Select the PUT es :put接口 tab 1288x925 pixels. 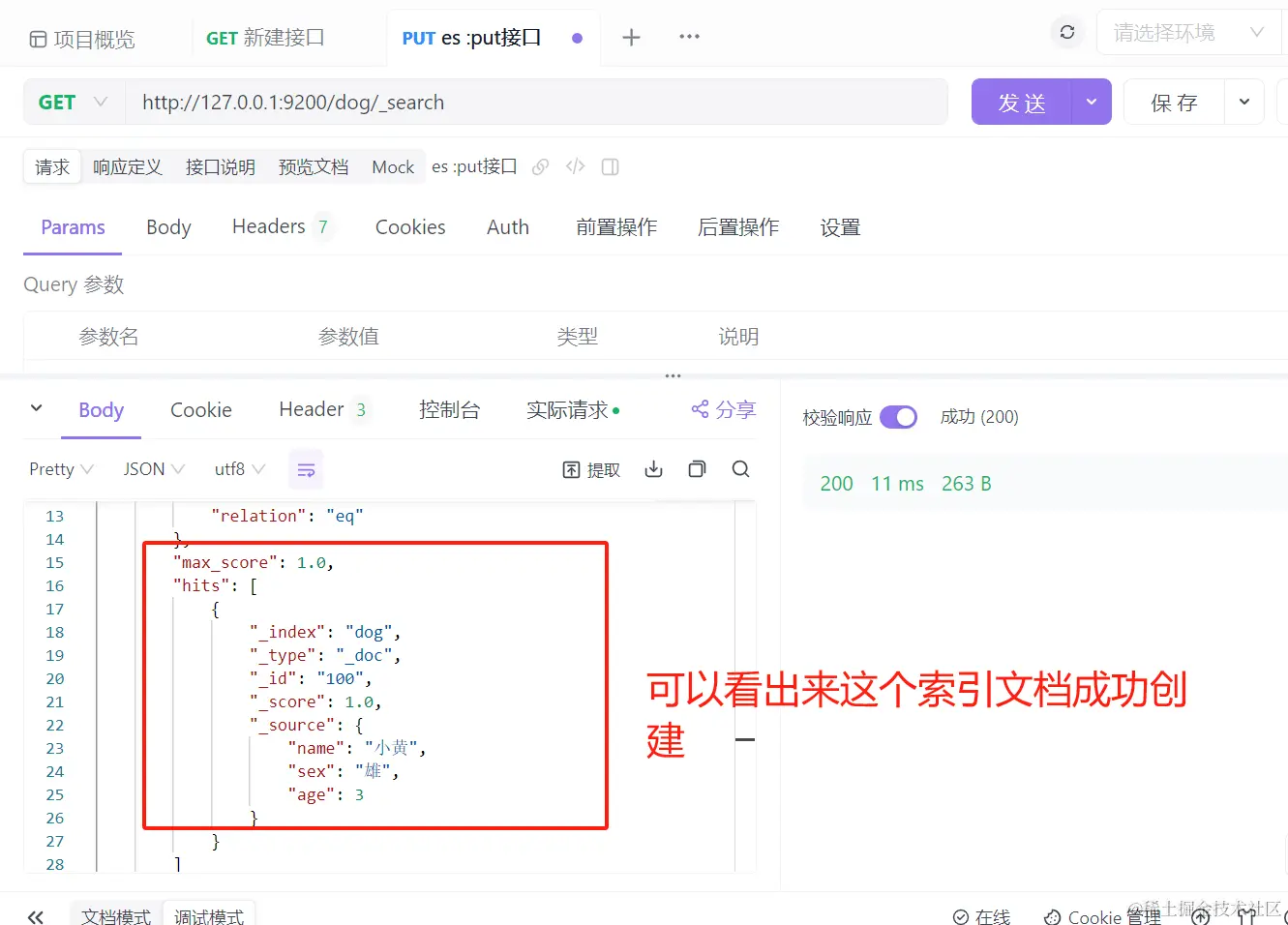tap(471, 38)
